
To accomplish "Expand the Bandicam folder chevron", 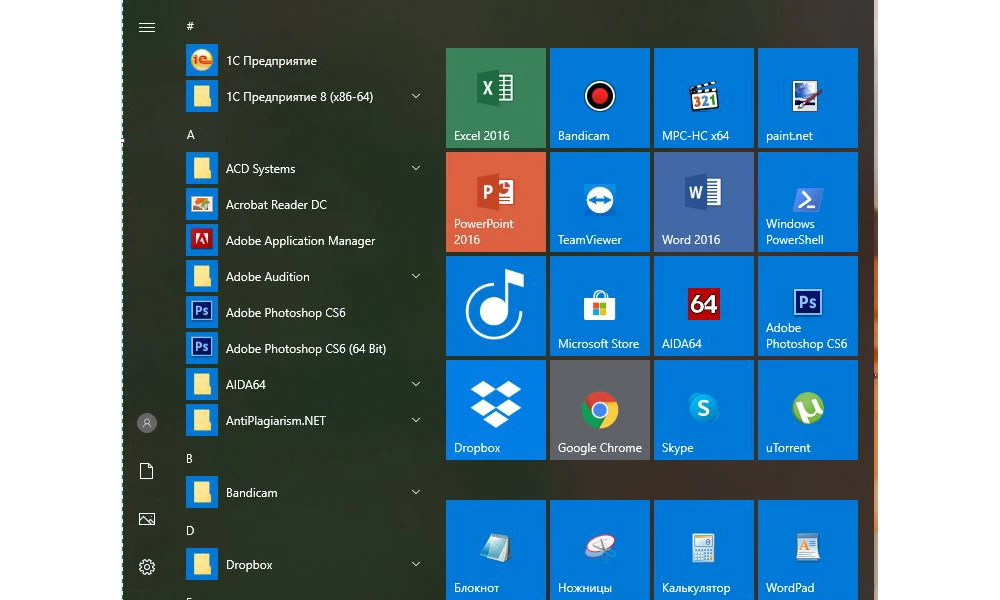I will [x=416, y=492].
